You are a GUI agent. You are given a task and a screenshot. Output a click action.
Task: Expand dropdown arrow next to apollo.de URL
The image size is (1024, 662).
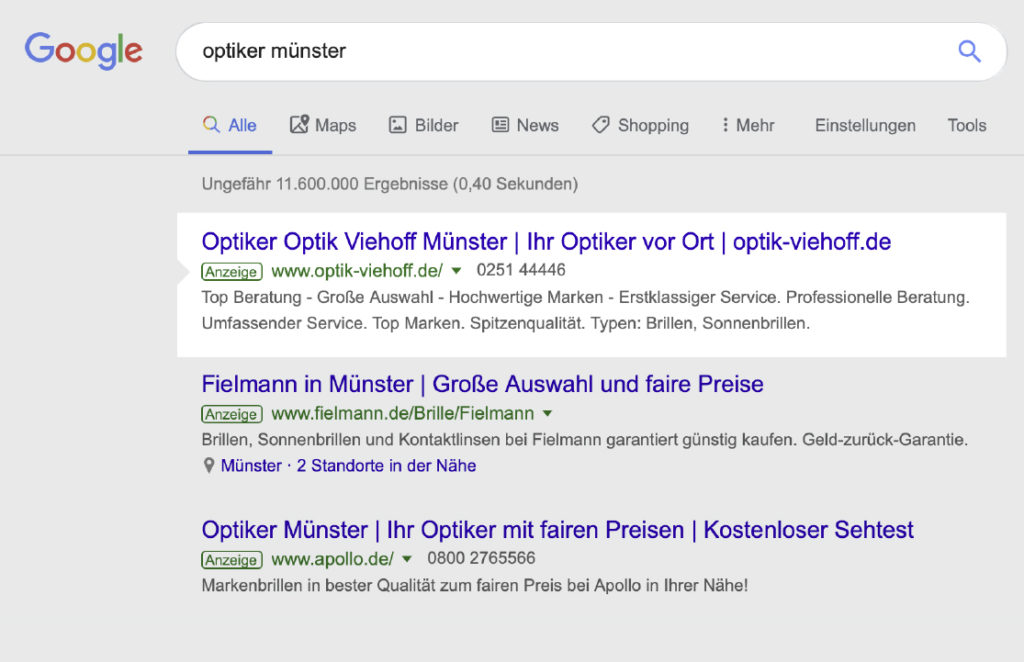pyautogui.click(x=407, y=559)
